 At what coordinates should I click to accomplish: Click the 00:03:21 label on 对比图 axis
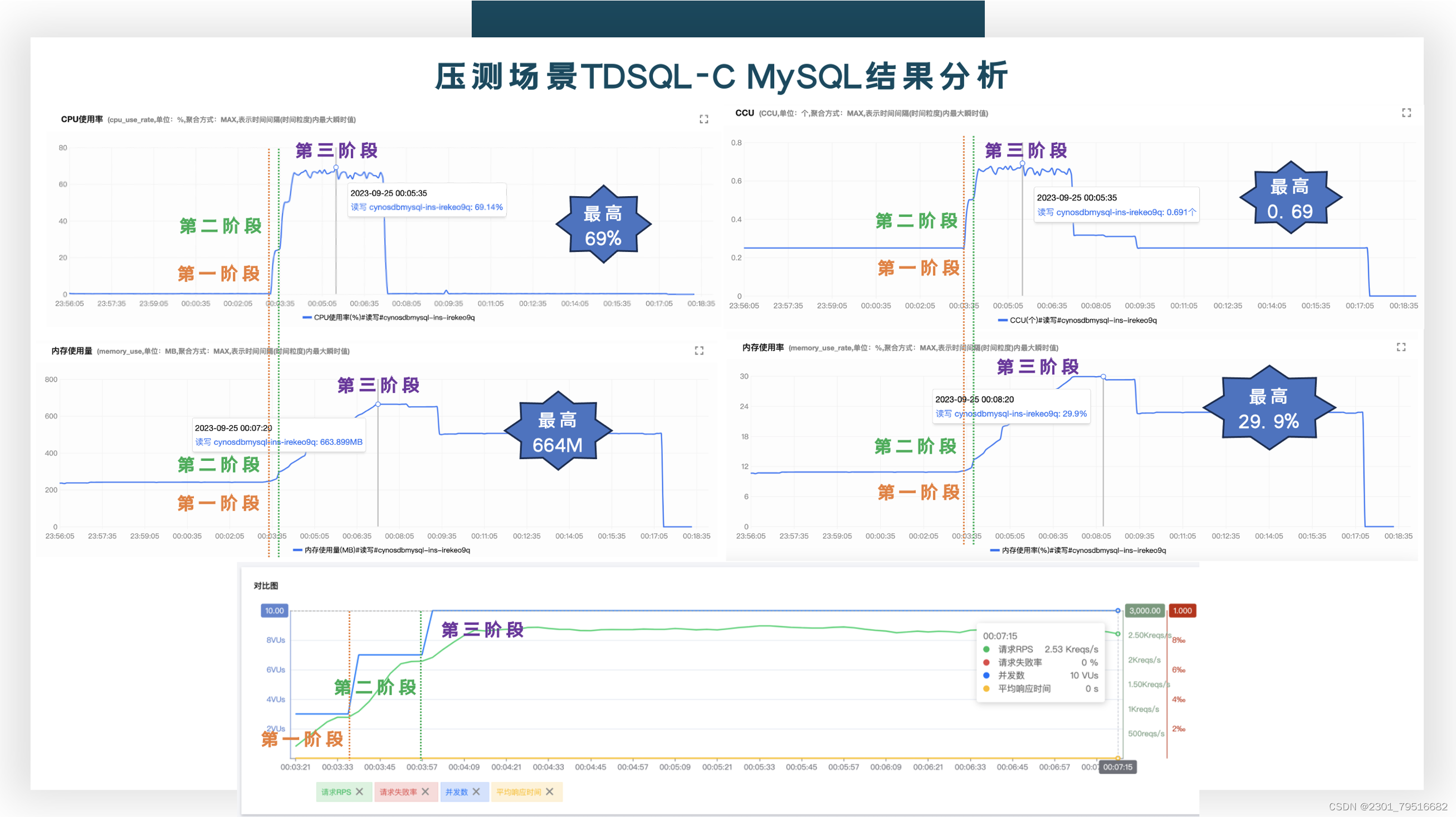pyautogui.click(x=295, y=767)
